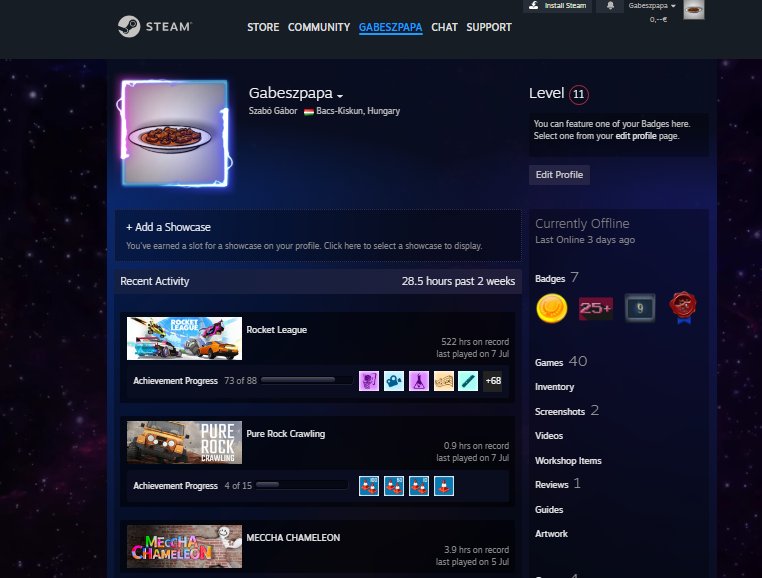This screenshot has width=762, height=578.
Task: Open the gold coin badge
Action: [552, 308]
